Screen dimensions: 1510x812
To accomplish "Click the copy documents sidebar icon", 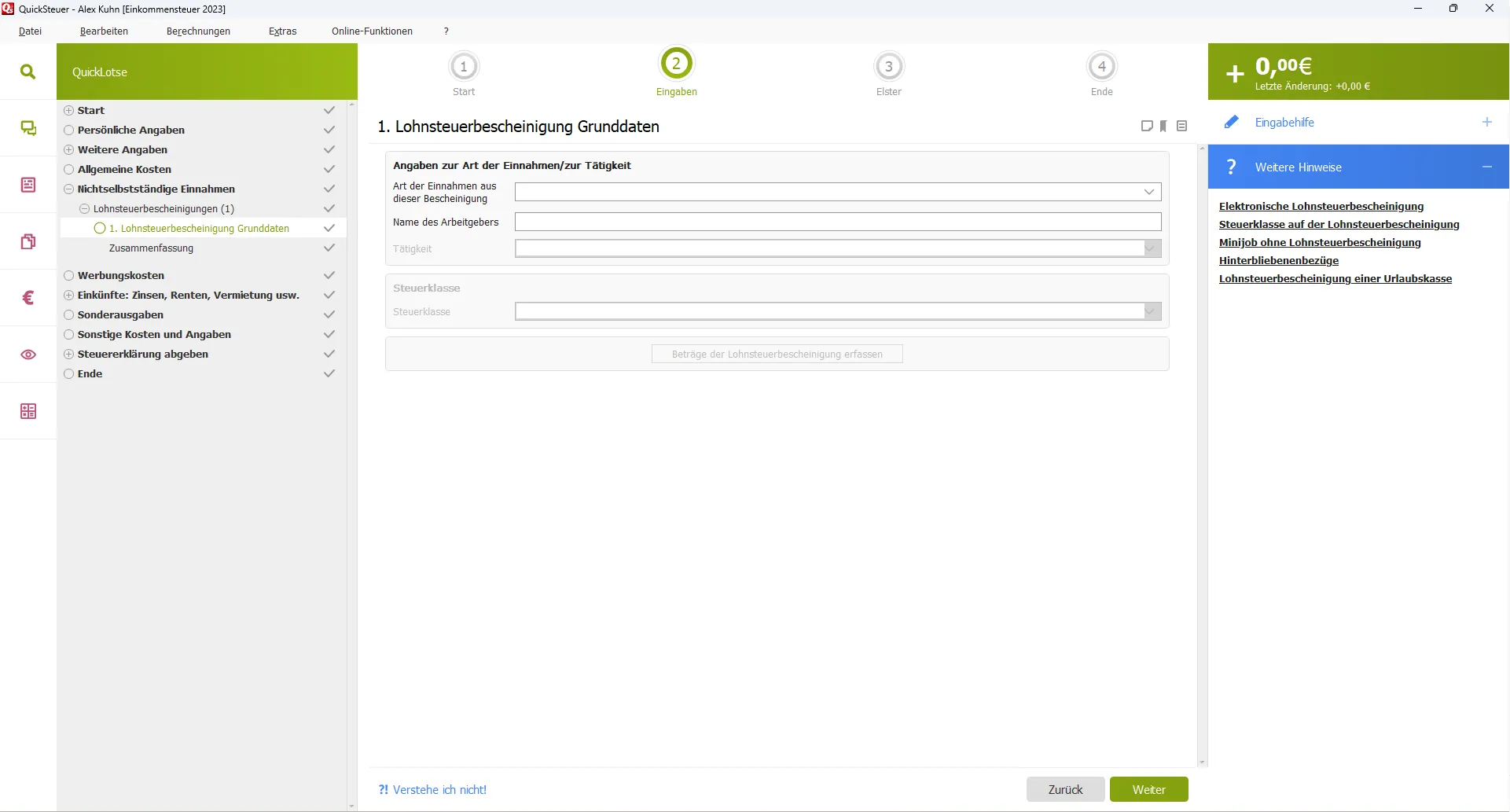I will click(x=28, y=241).
